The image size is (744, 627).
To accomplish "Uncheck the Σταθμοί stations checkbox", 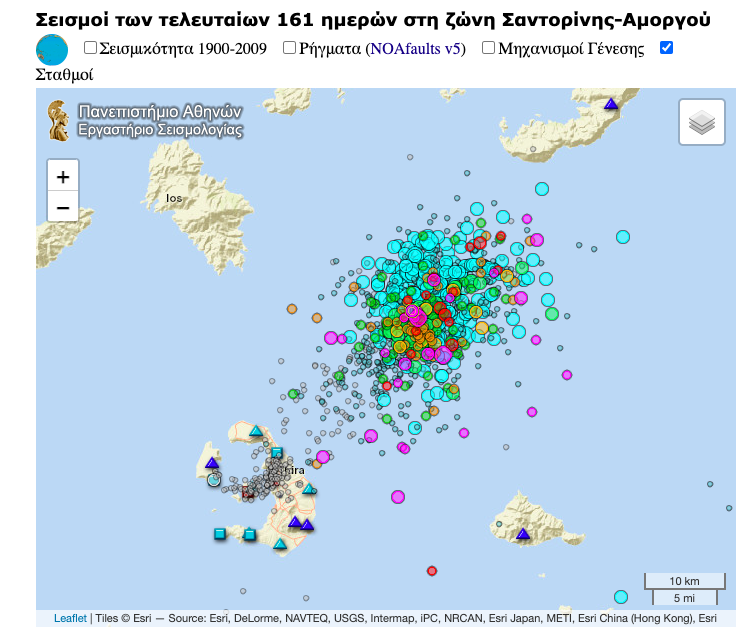I will pyautogui.click(x=666, y=47).
